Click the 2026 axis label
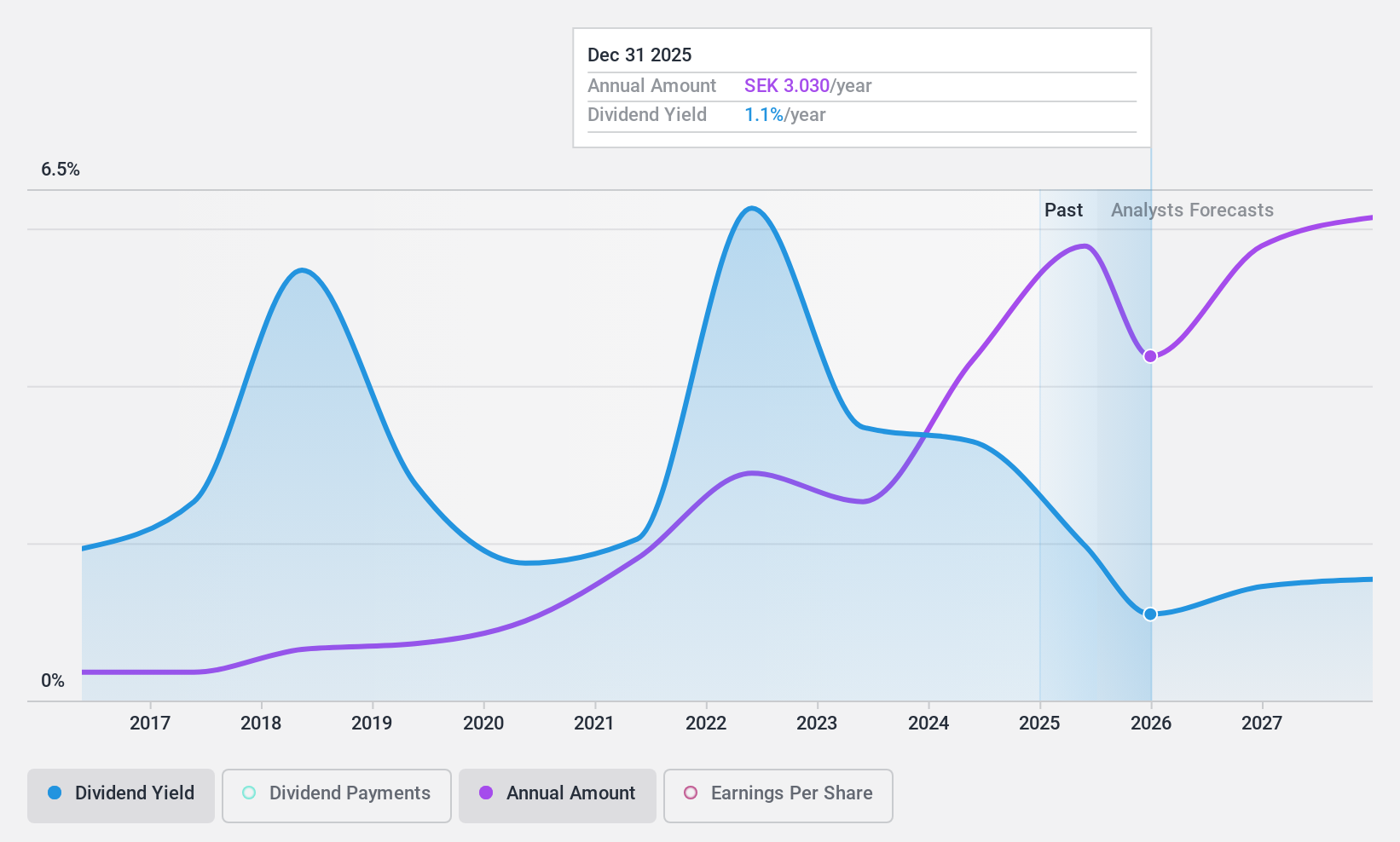Viewport: 1400px width, 842px height. click(x=1151, y=724)
